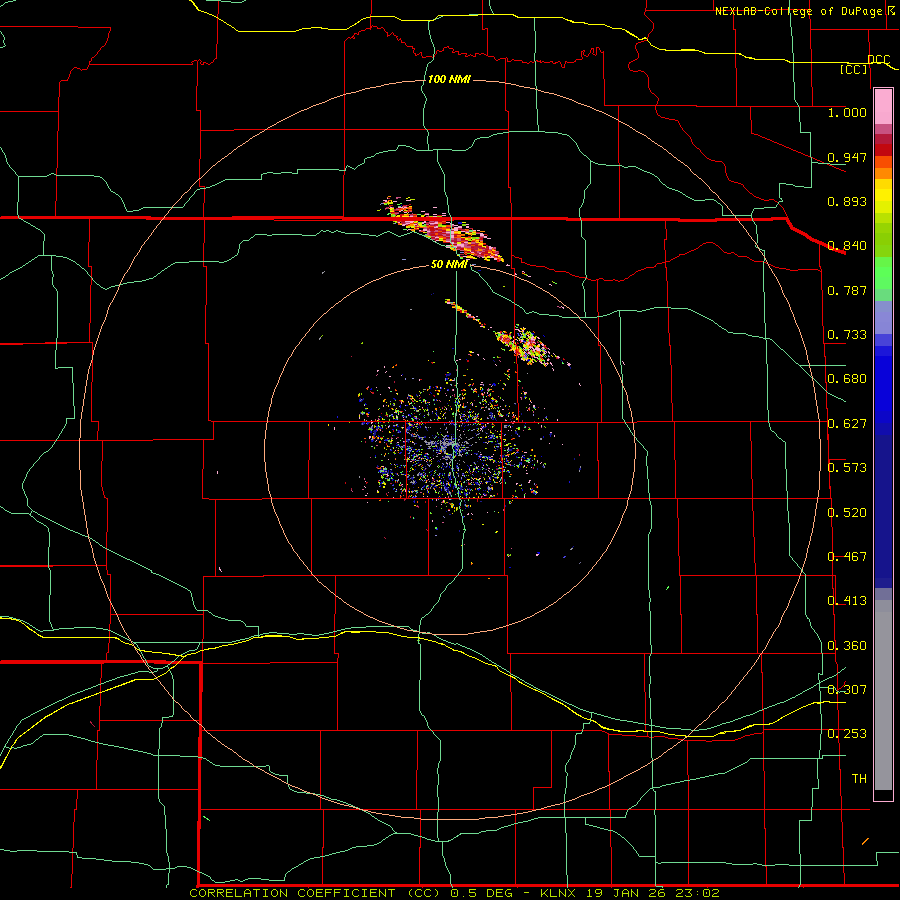900x900 pixels.
Task: Click the 0.733 scale value
Action: 847,335
